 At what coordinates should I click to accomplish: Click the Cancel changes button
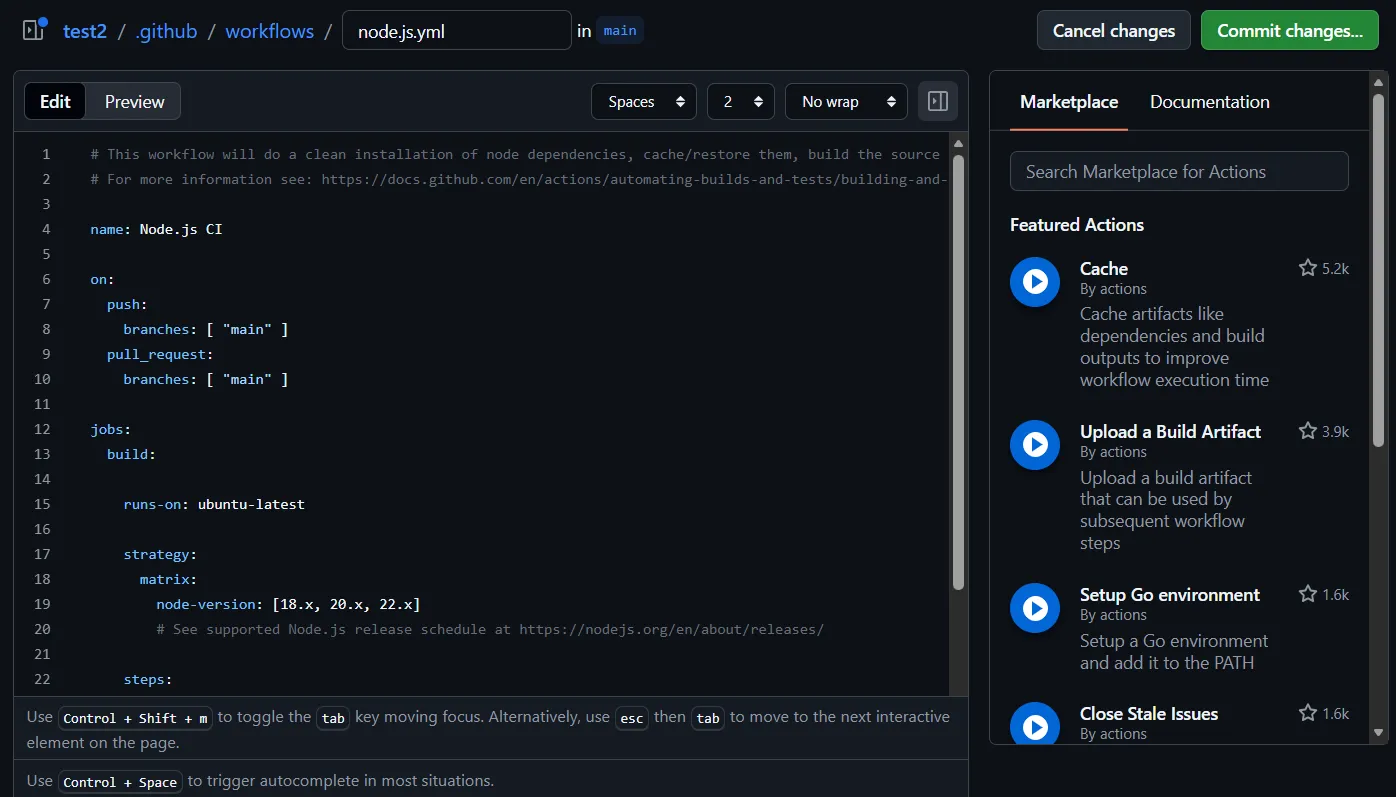coord(1113,30)
